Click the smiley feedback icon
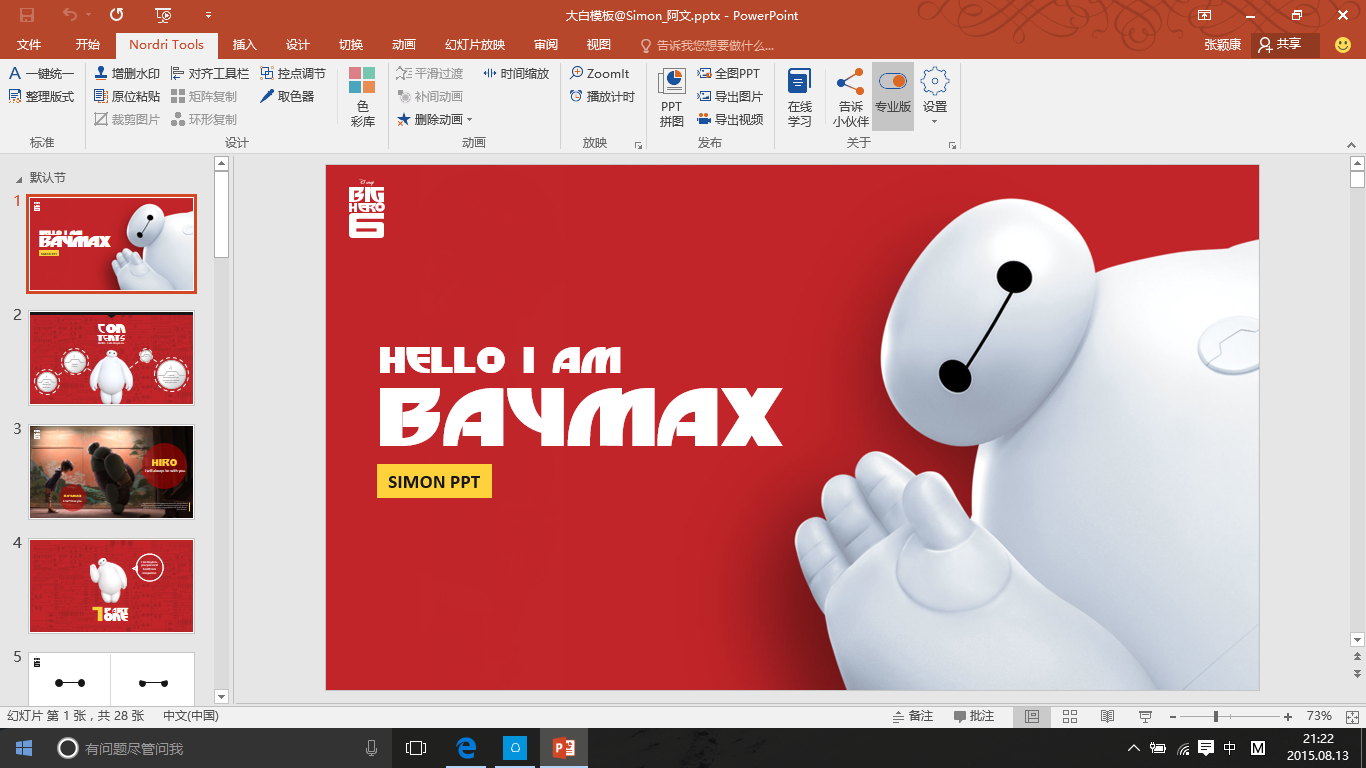 [x=1343, y=45]
